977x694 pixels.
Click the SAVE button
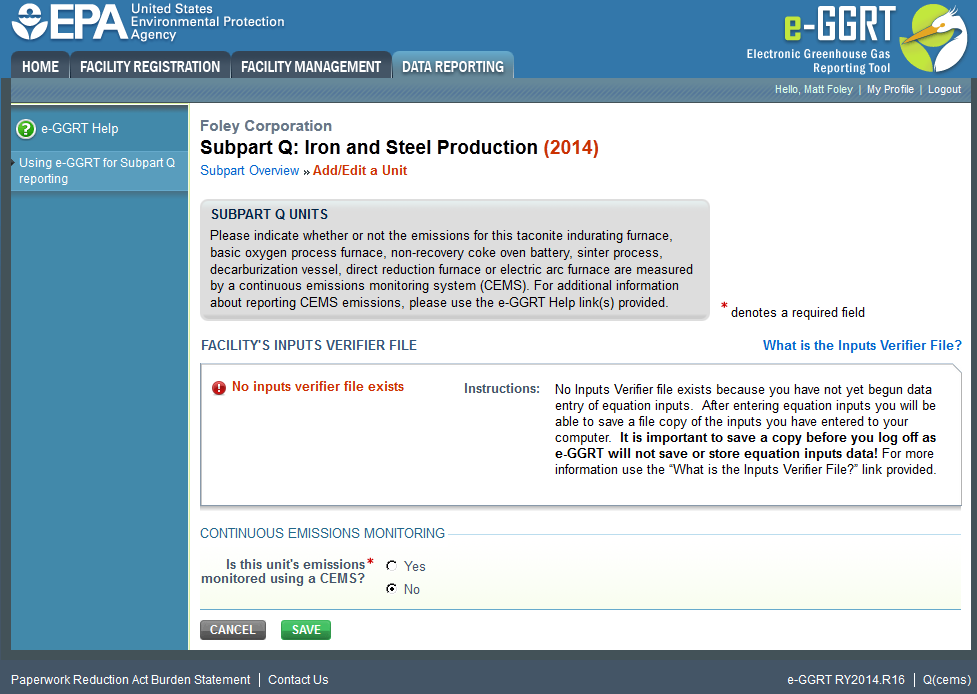click(x=306, y=630)
